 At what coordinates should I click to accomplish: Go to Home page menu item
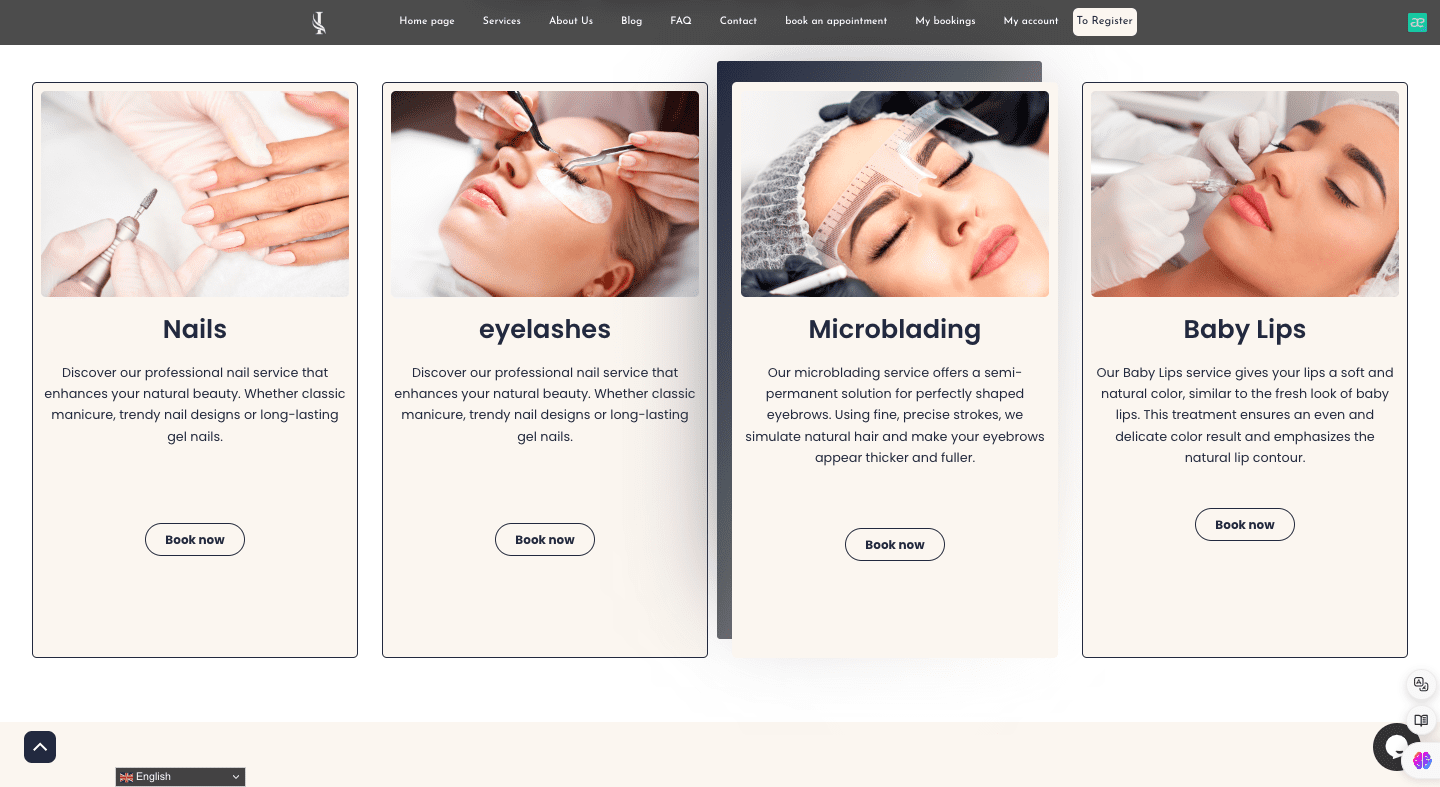(x=427, y=21)
